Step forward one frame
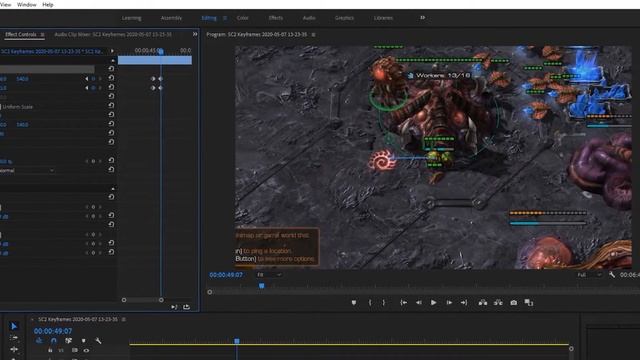Screen dimensions: 640x360 point(449,303)
